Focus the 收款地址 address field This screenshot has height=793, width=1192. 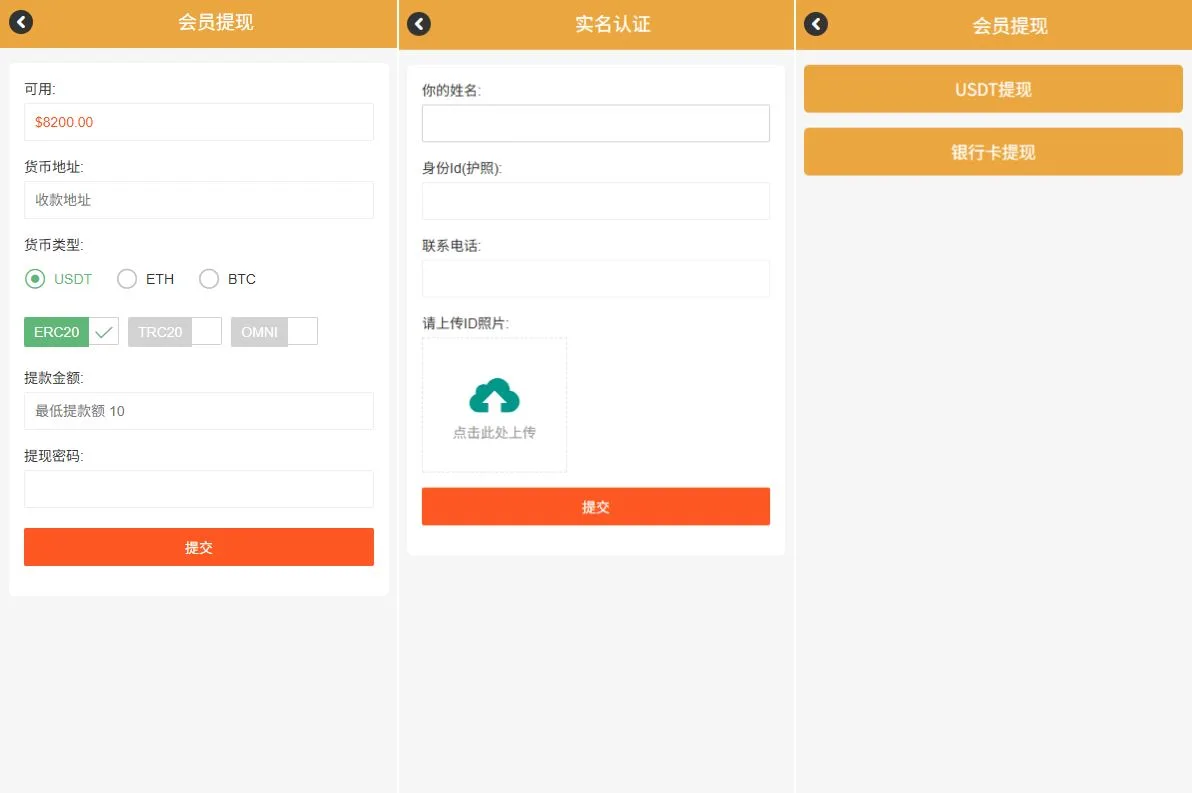click(x=199, y=200)
